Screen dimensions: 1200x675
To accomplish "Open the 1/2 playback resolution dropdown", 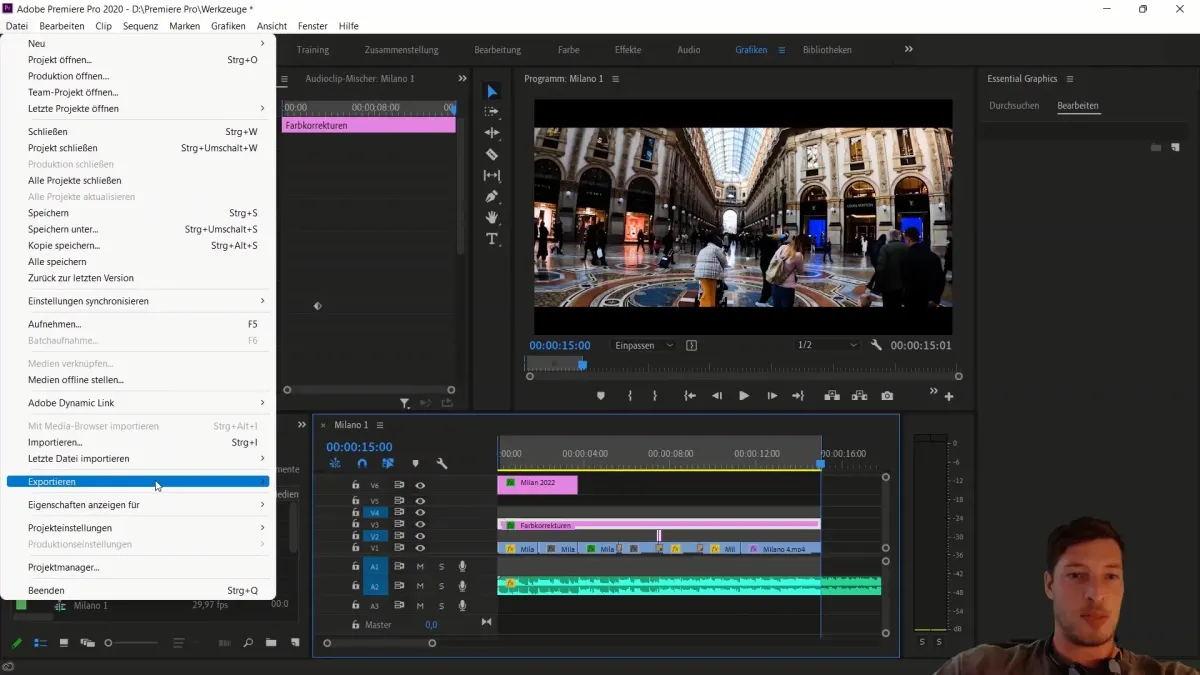I will [826, 345].
